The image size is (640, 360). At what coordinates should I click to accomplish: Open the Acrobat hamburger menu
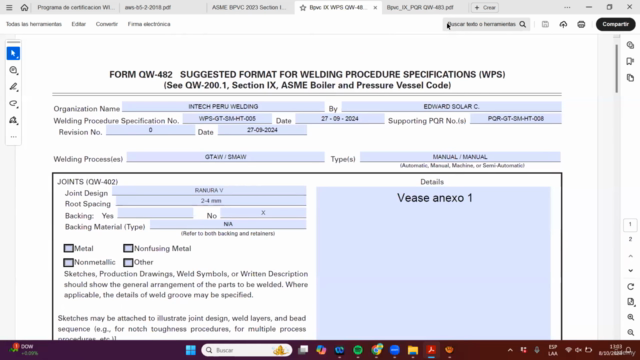[x=9, y=7]
